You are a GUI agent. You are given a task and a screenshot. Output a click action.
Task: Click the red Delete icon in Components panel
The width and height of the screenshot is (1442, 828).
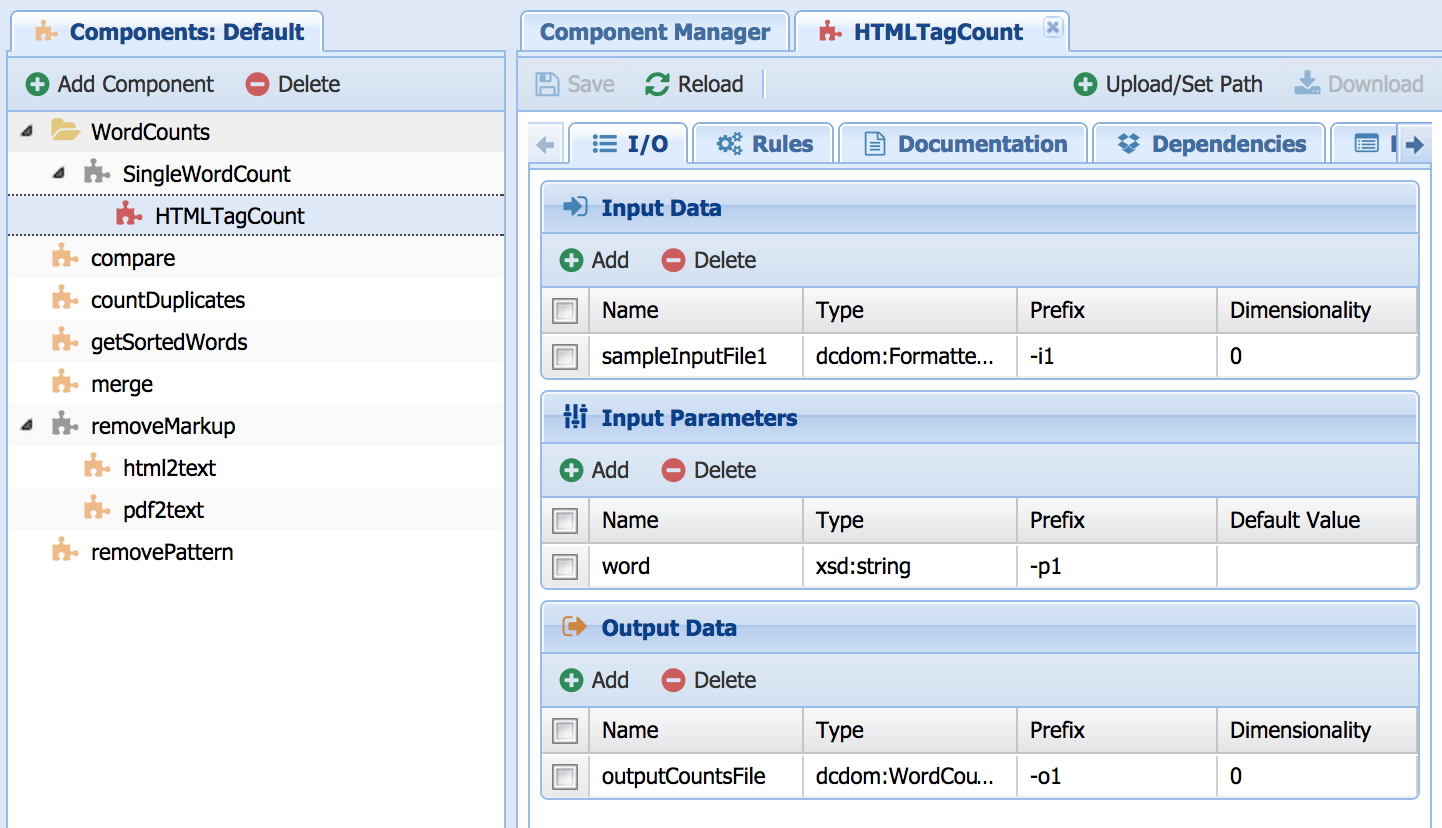(x=258, y=85)
